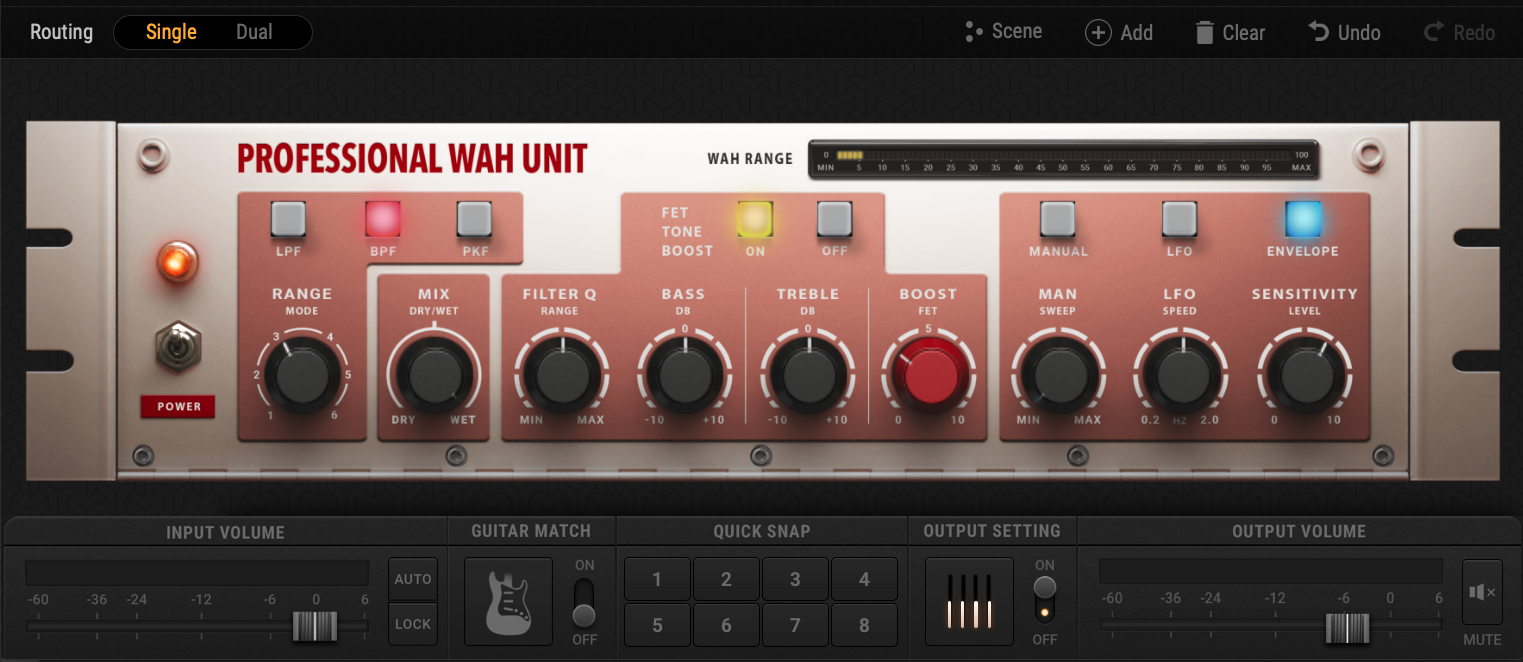This screenshot has width=1523, height=662.
Task: Click the Sensitivity Level knob
Action: click(x=1304, y=375)
